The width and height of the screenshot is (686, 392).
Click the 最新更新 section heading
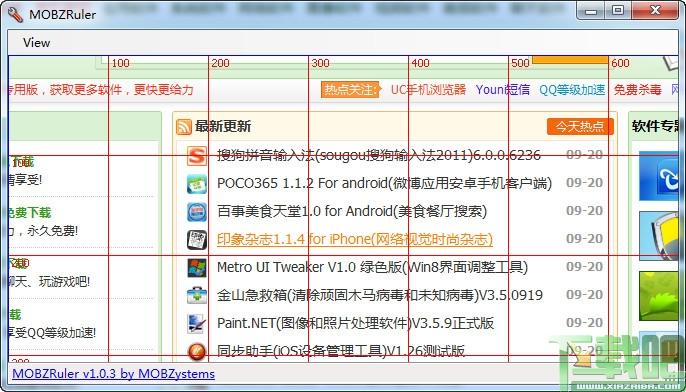click(223, 126)
